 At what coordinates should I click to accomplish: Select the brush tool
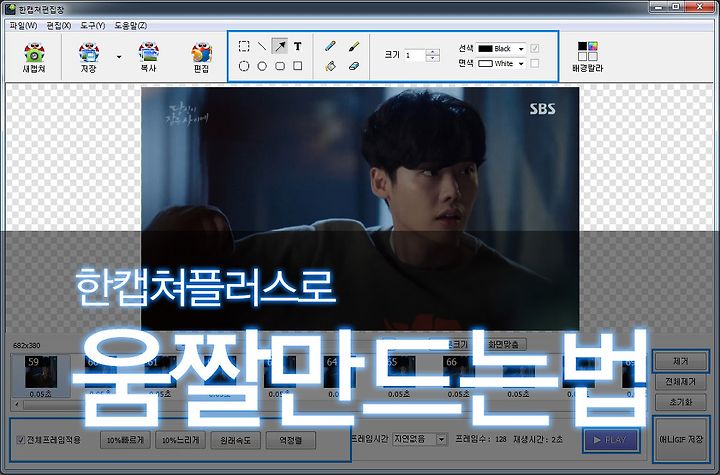354,46
